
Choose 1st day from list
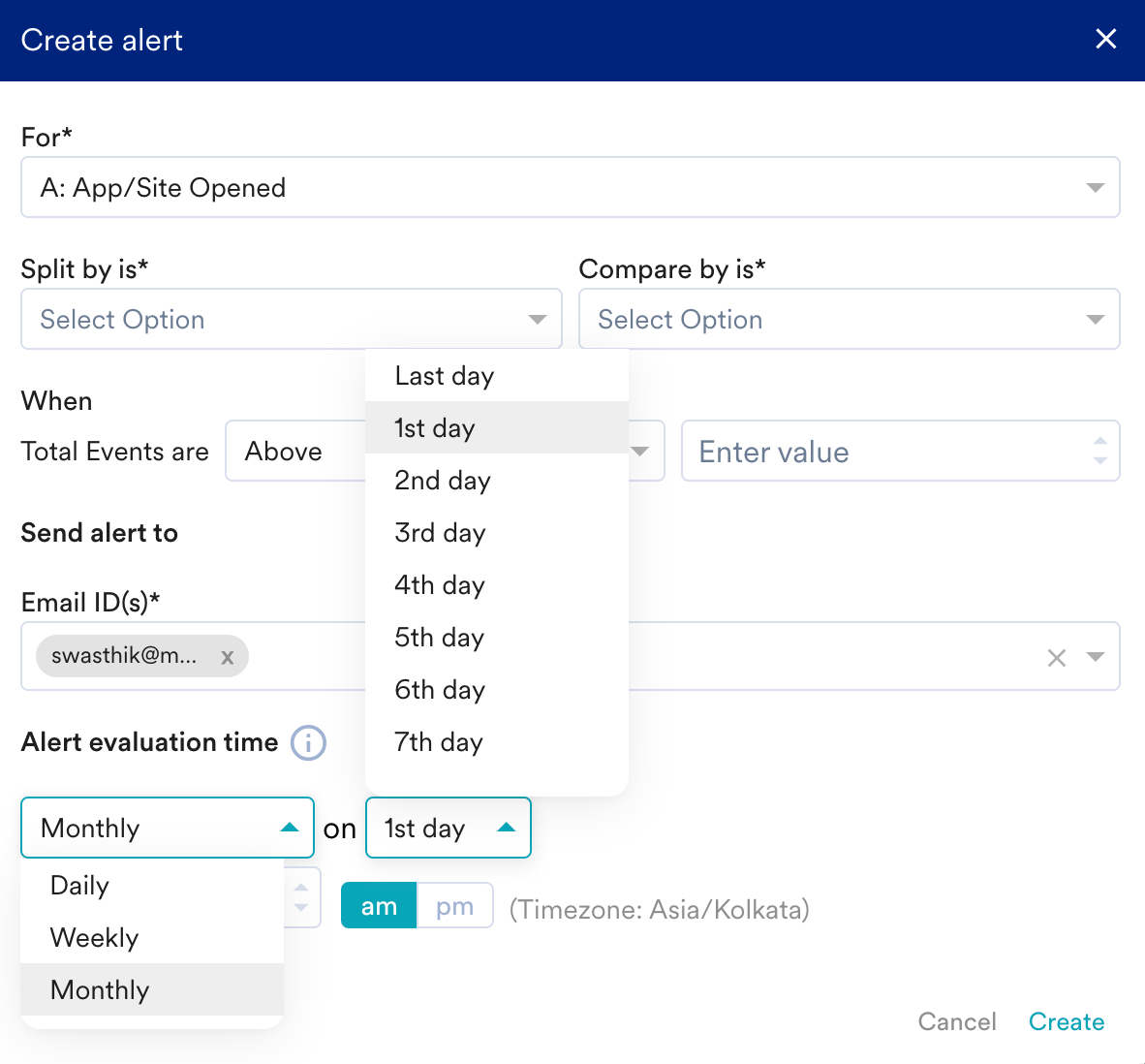click(x=497, y=427)
